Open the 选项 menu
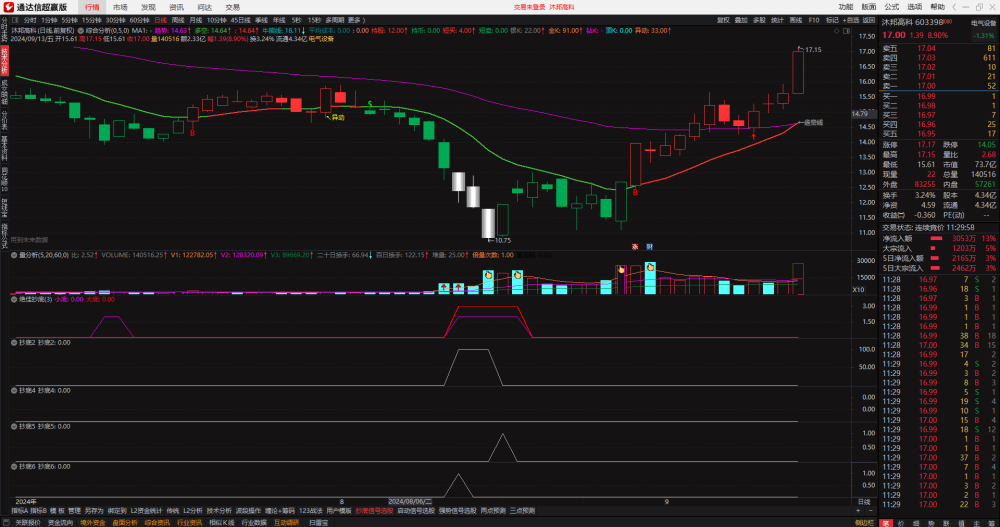The image size is (1000, 527). [915, 7]
